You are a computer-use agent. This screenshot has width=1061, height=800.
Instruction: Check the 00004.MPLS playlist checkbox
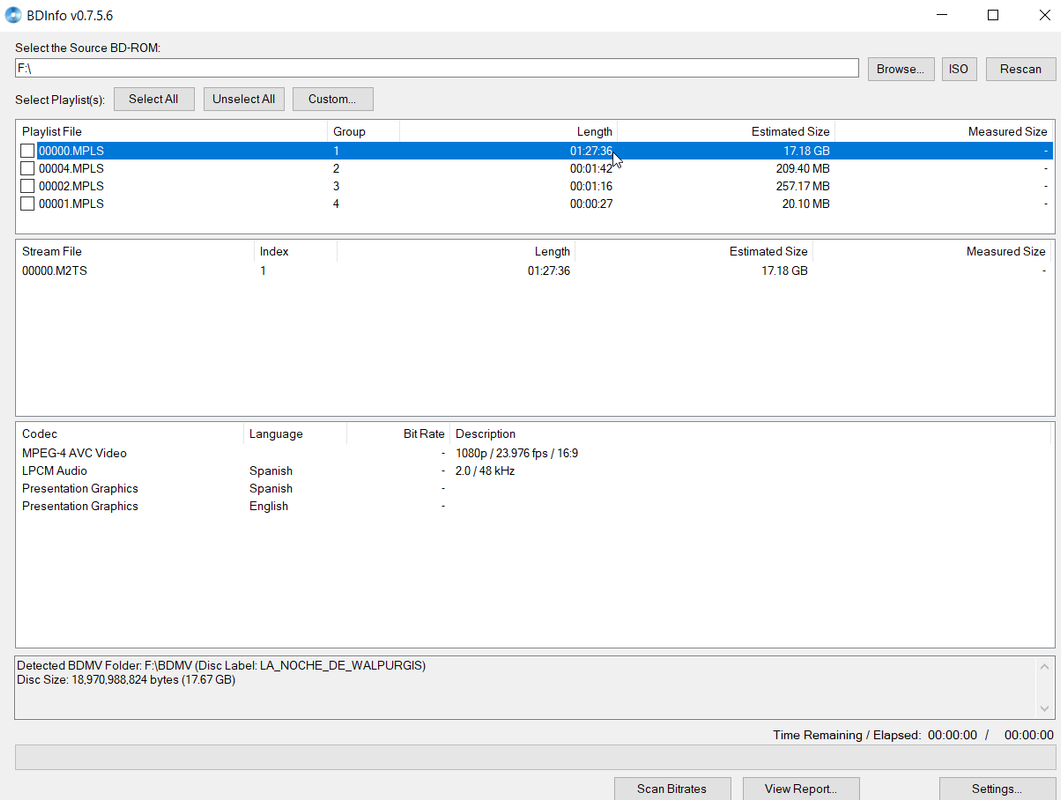[27, 169]
